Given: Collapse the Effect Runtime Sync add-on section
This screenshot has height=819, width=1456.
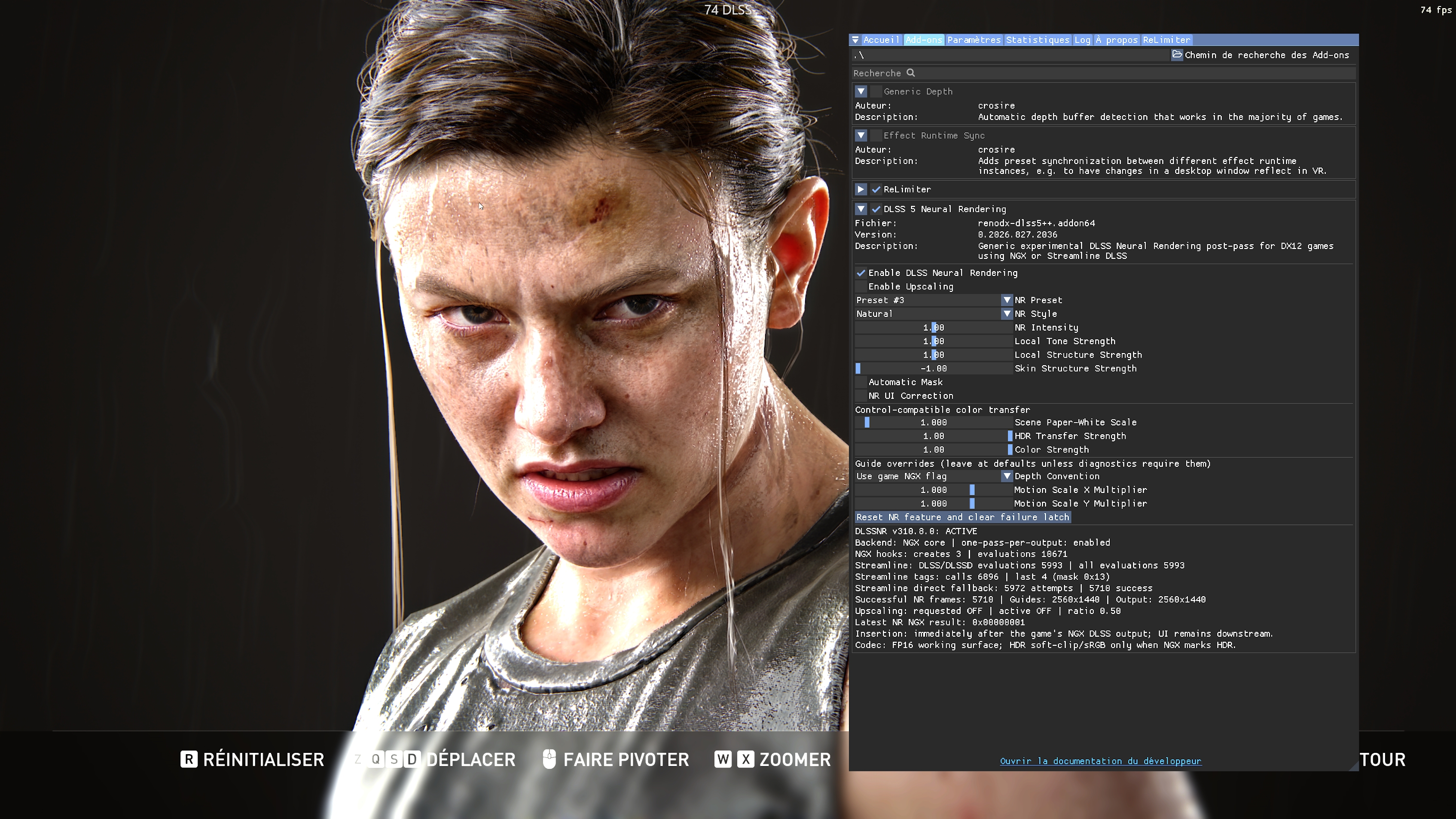Looking at the screenshot, I should pyautogui.click(x=861, y=136).
